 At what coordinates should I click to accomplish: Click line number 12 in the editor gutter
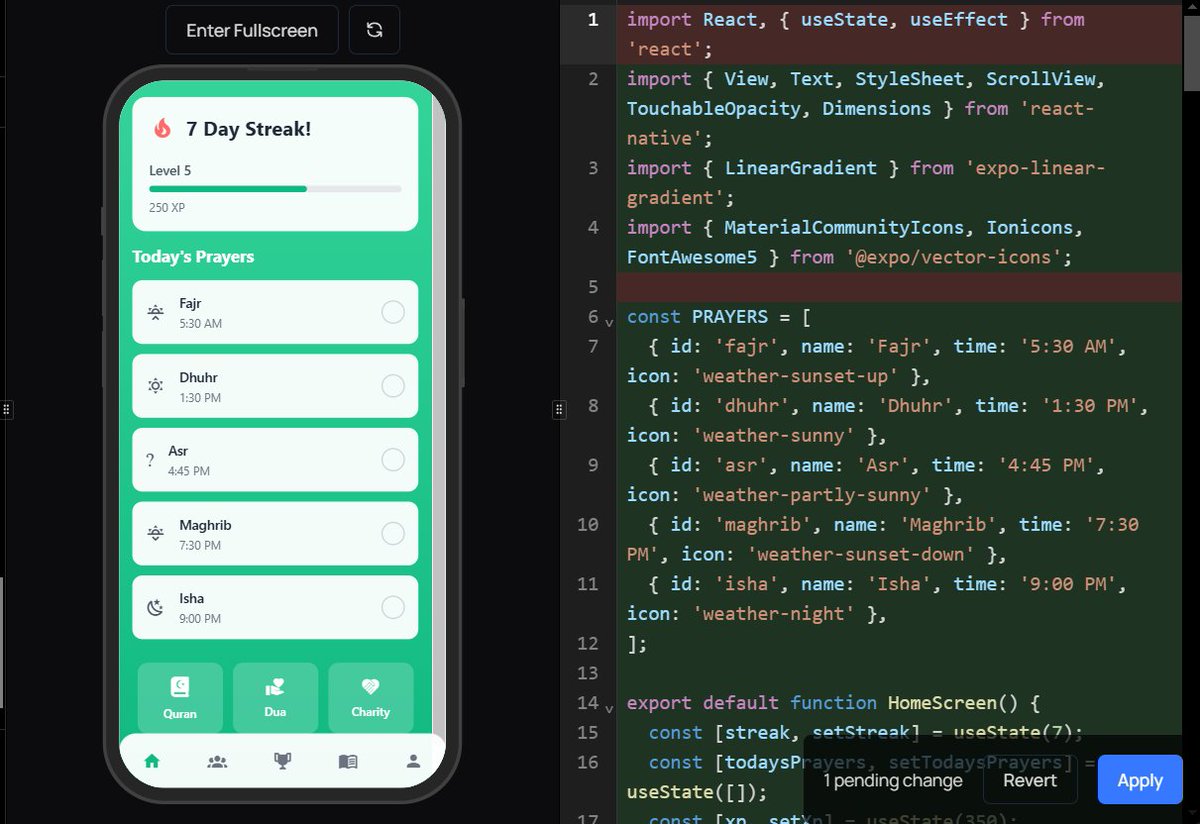pos(588,643)
